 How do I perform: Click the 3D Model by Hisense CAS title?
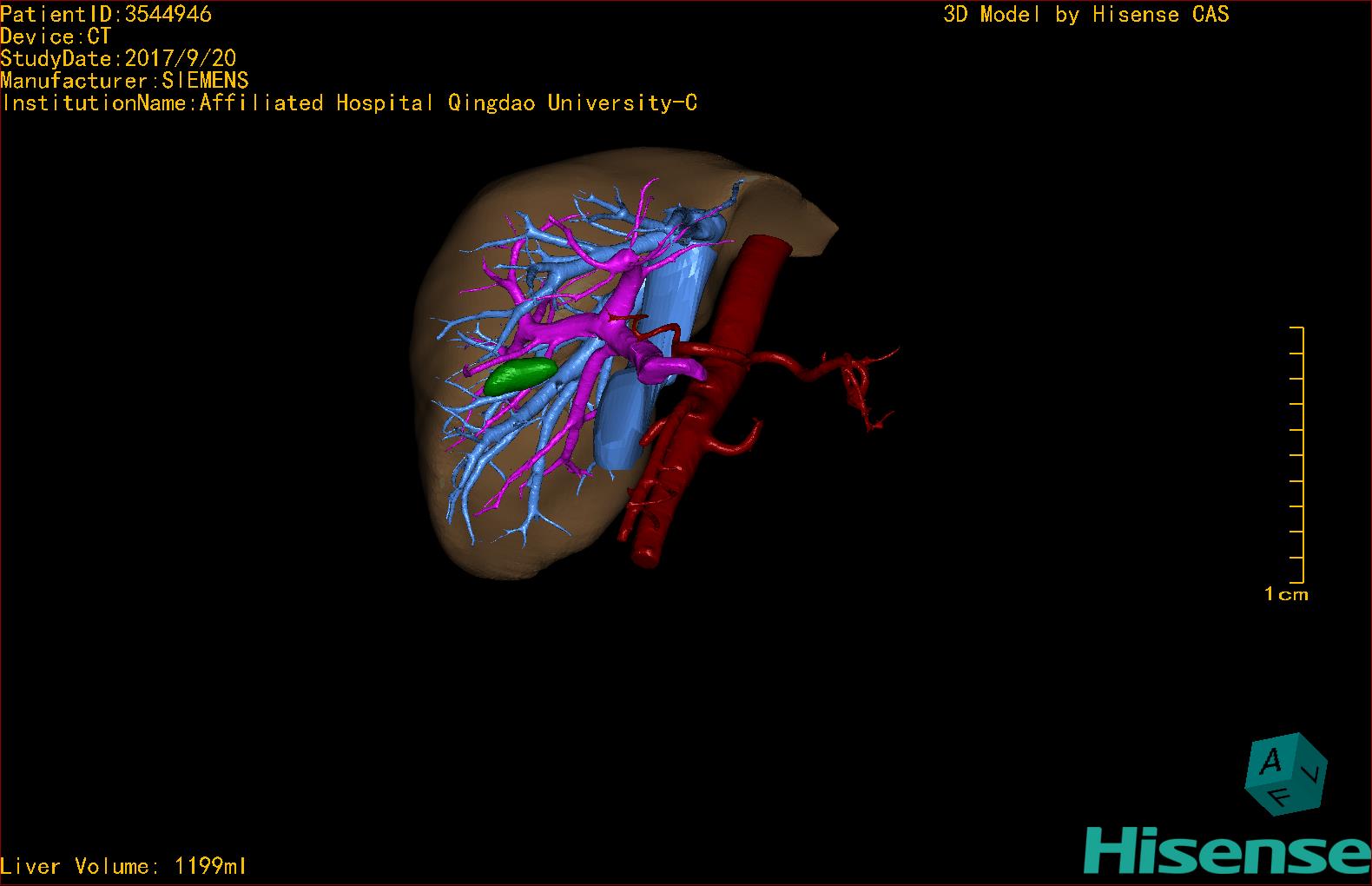click(1086, 14)
